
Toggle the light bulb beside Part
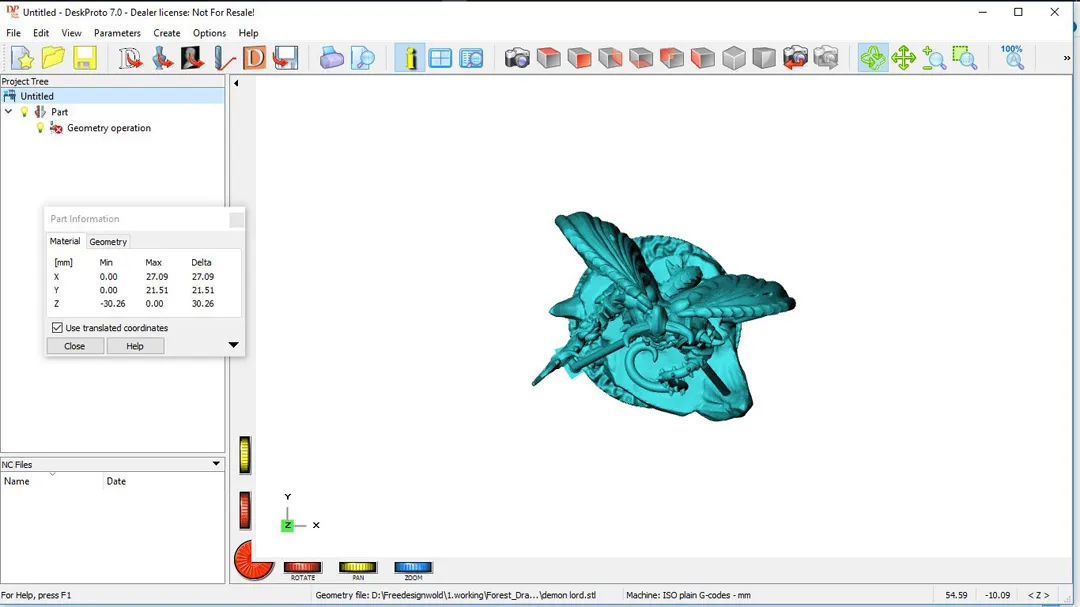[24, 112]
